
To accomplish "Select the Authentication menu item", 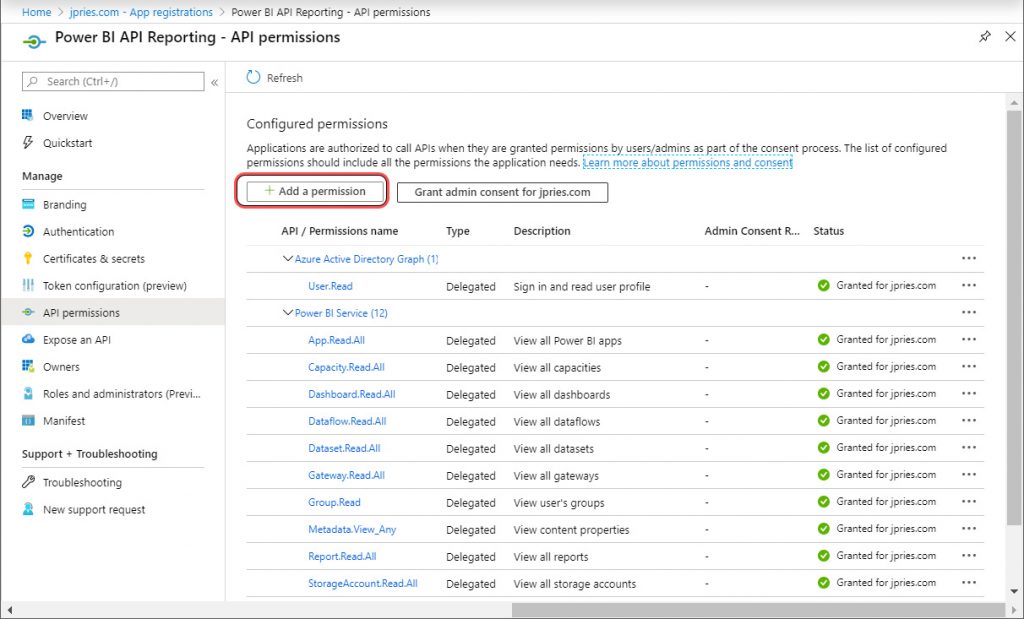I will pyautogui.click(x=78, y=232).
